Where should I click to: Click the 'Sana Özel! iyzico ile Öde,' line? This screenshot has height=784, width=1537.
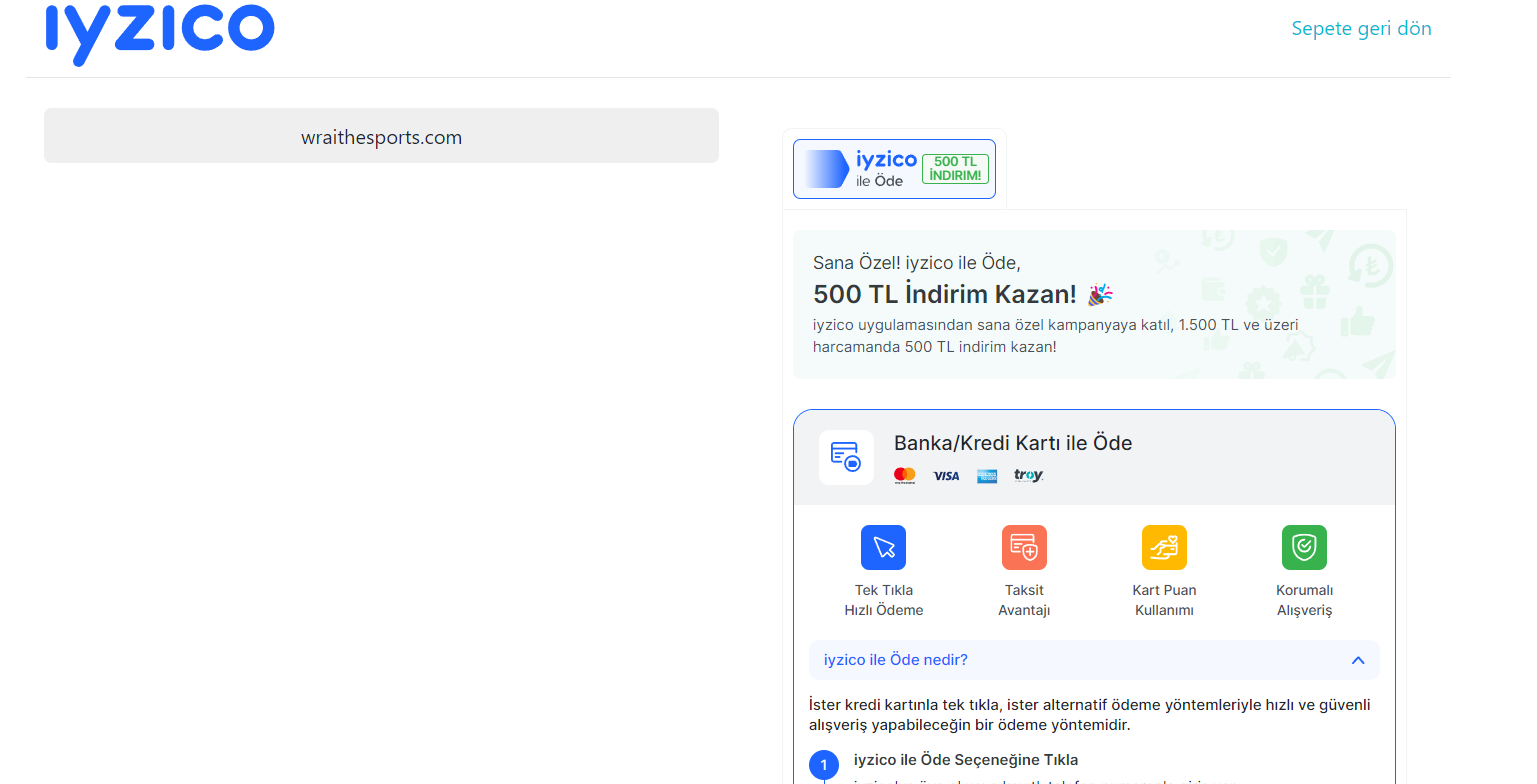click(x=917, y=263)
